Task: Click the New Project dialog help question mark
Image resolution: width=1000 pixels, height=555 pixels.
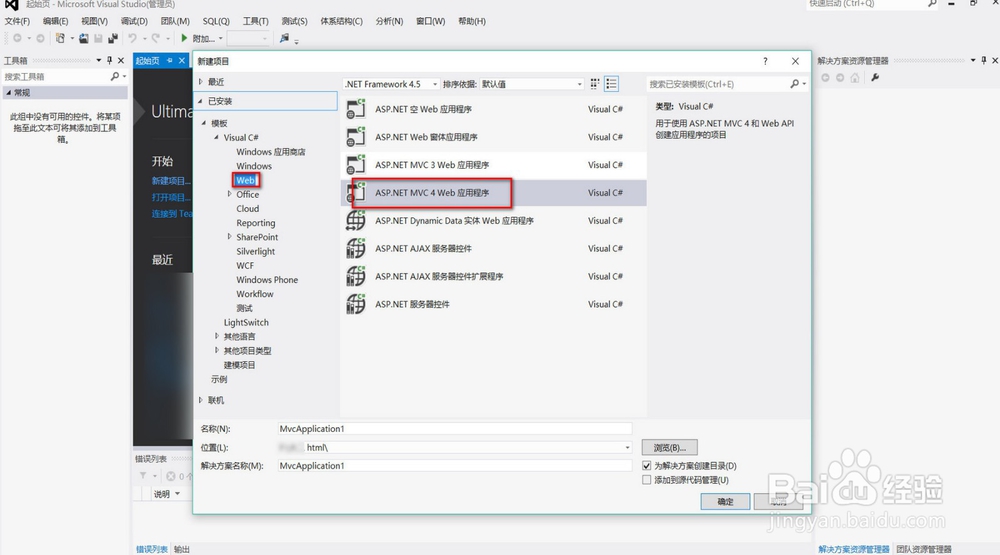Action: (x=765, y=61)
